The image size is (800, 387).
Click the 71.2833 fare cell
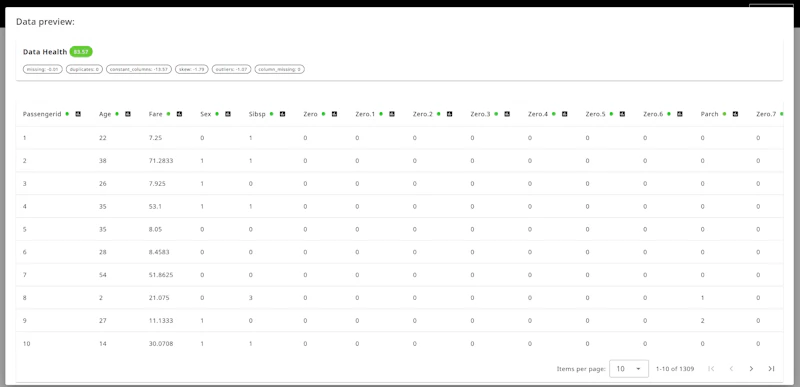click(161, 161)
